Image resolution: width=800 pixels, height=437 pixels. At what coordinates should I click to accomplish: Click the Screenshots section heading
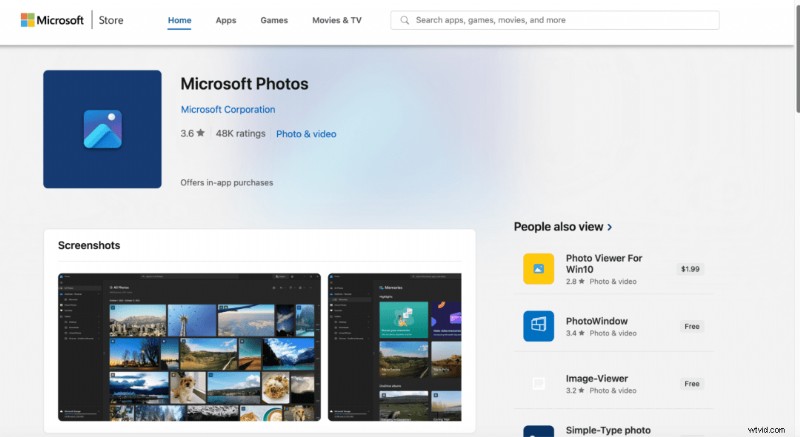pos(89,245)
